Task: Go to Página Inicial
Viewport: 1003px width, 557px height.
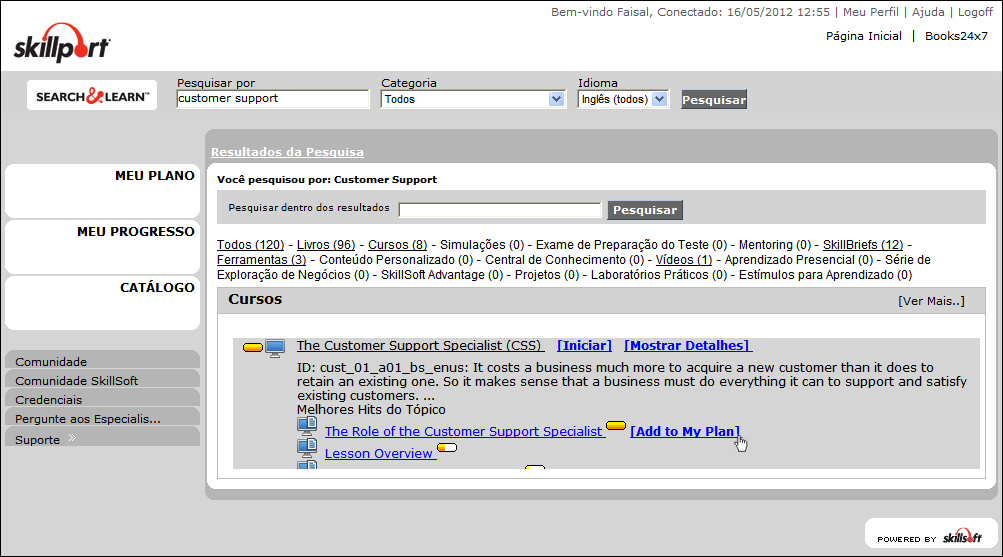Action: tap(864, 36)
